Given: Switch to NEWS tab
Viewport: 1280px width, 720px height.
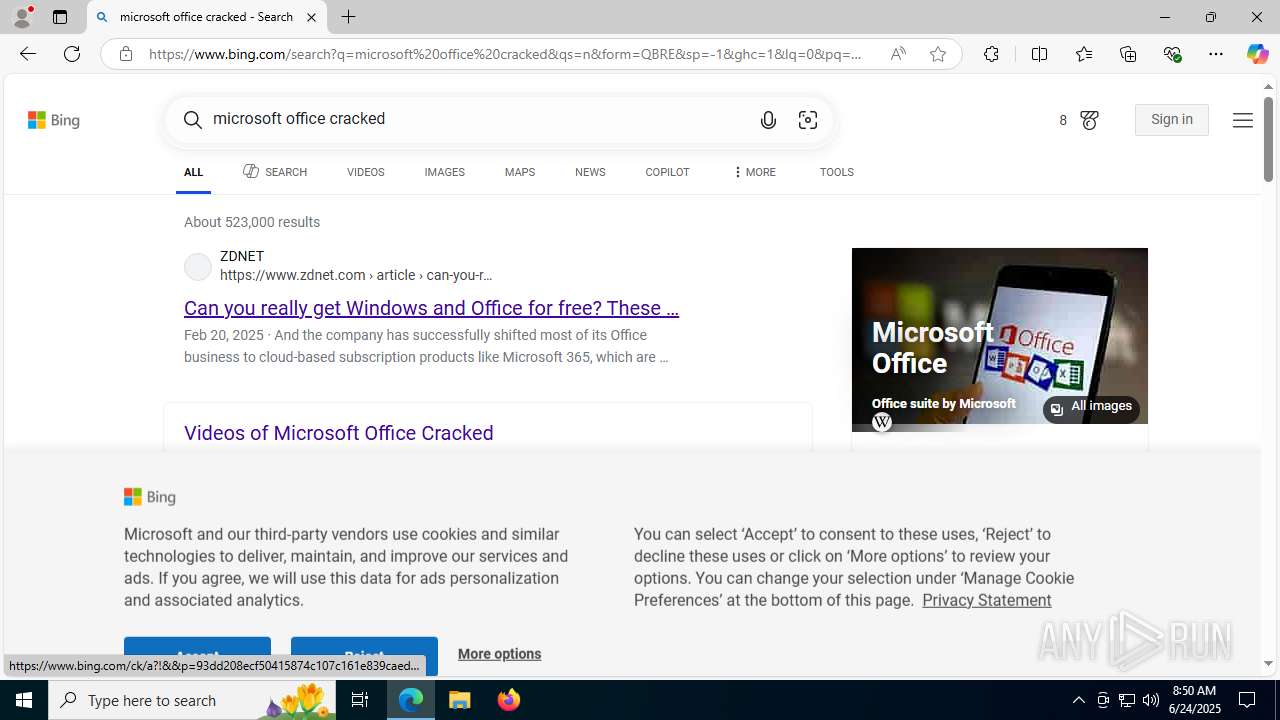Looking at the screenshot, I should coord(590,172).
